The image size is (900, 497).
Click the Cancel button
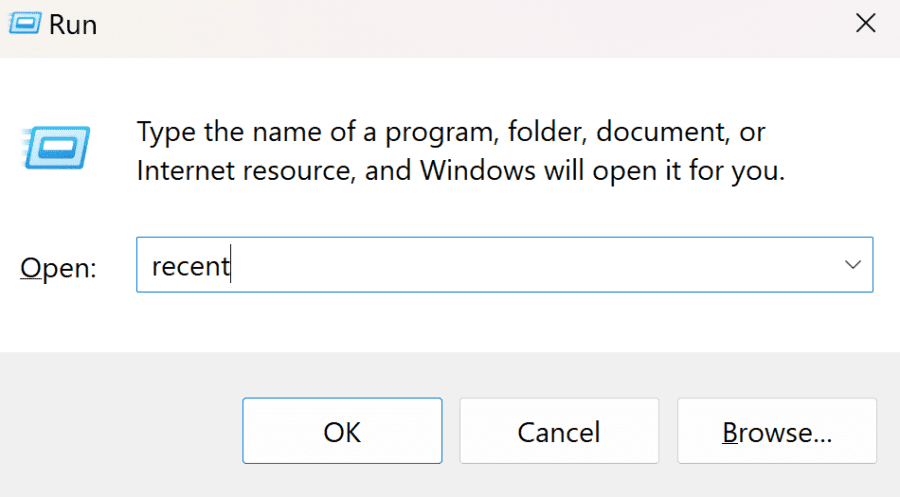[x=559, y=431]
